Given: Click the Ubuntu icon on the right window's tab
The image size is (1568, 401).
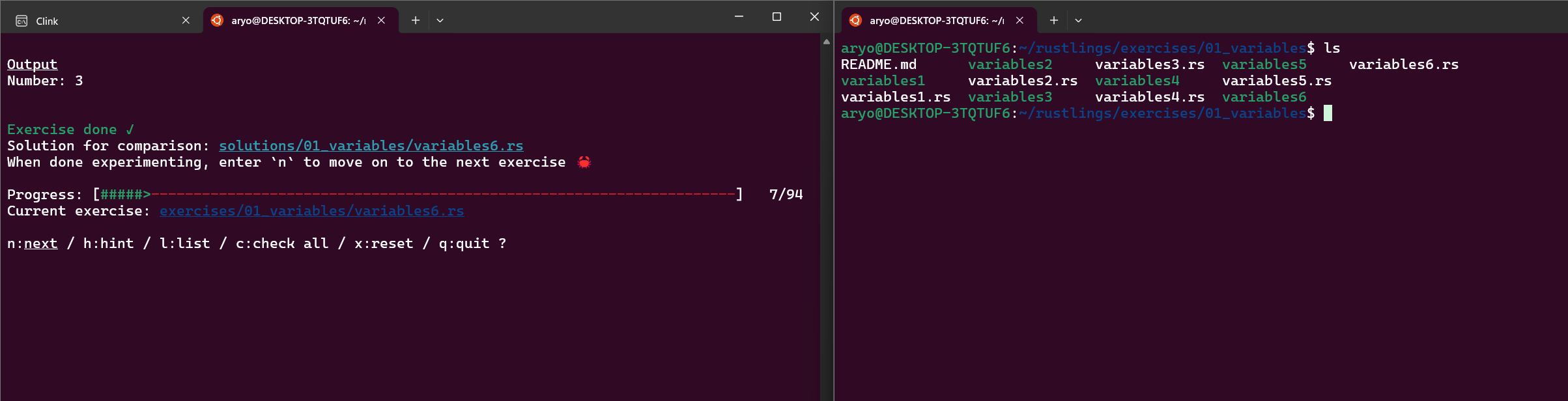Looking at the screenshot, I should pyautogui.click(x=855, y=20).
